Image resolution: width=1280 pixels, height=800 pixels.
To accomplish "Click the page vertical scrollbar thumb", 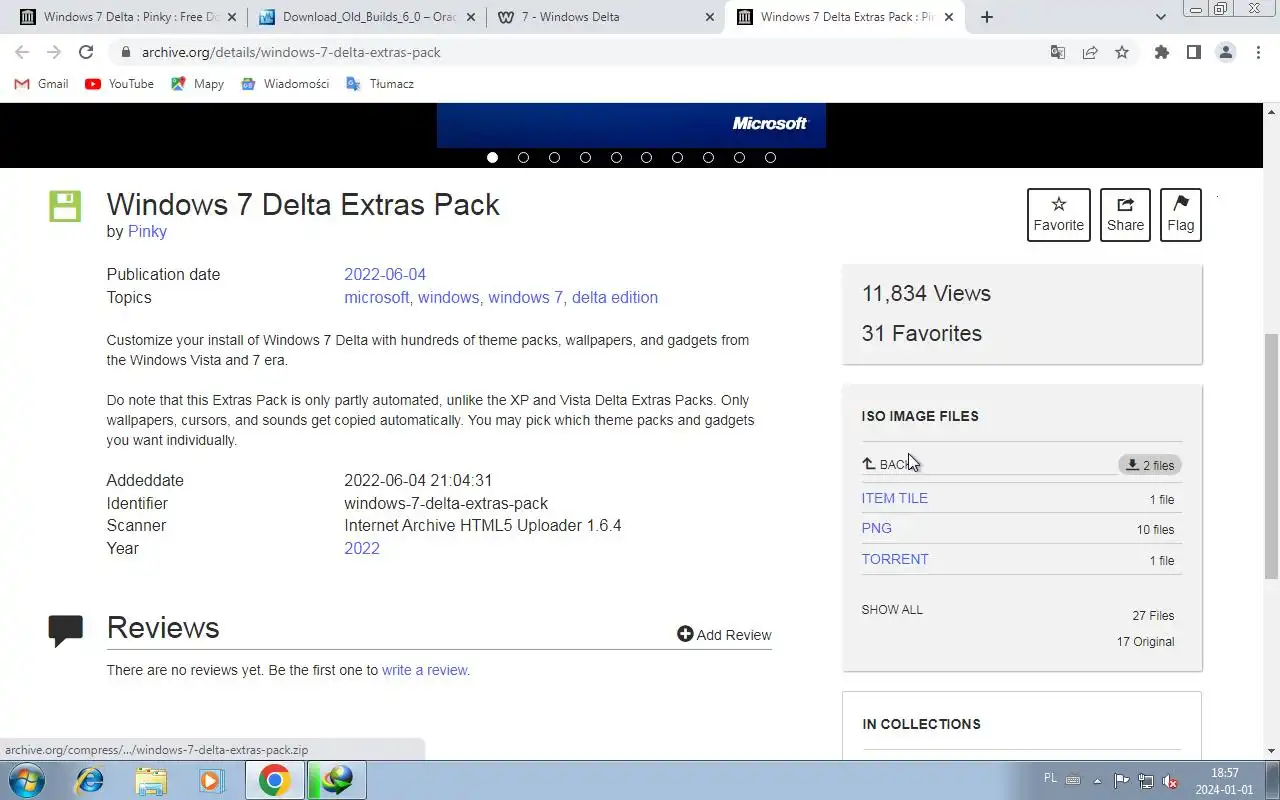I will coord(1271,456).
